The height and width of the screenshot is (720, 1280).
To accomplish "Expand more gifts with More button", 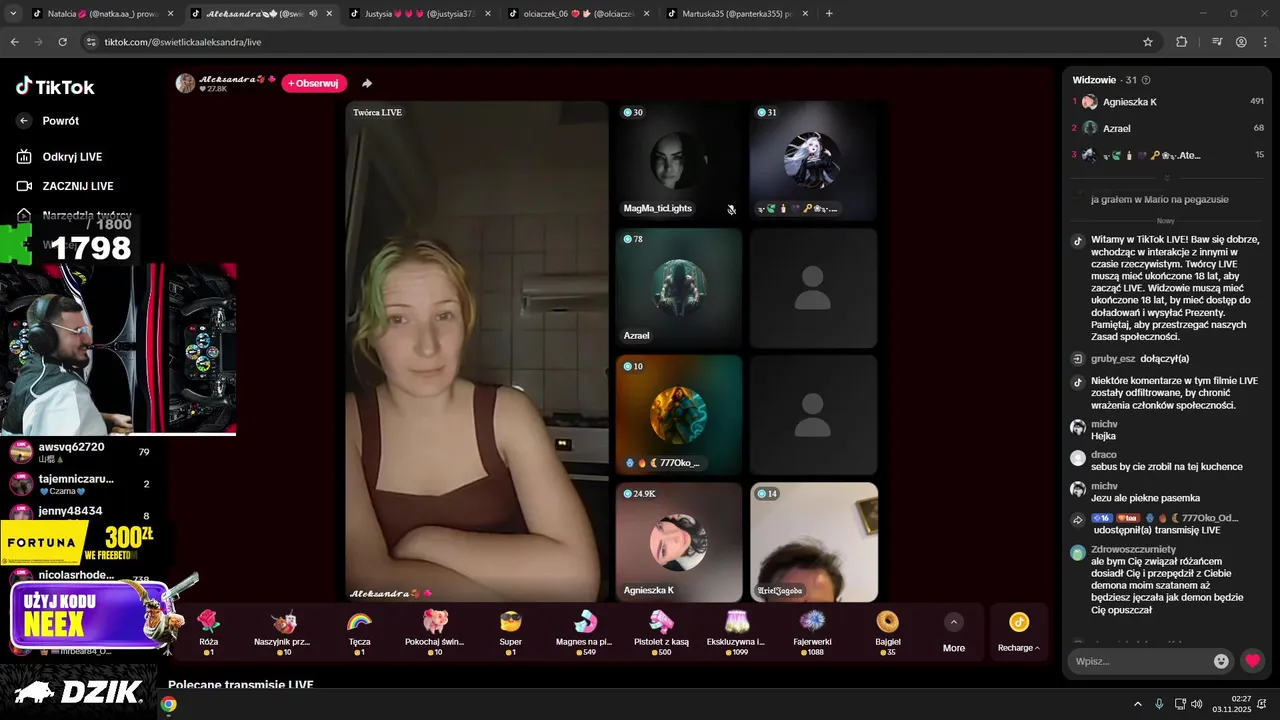I will 954,633.
